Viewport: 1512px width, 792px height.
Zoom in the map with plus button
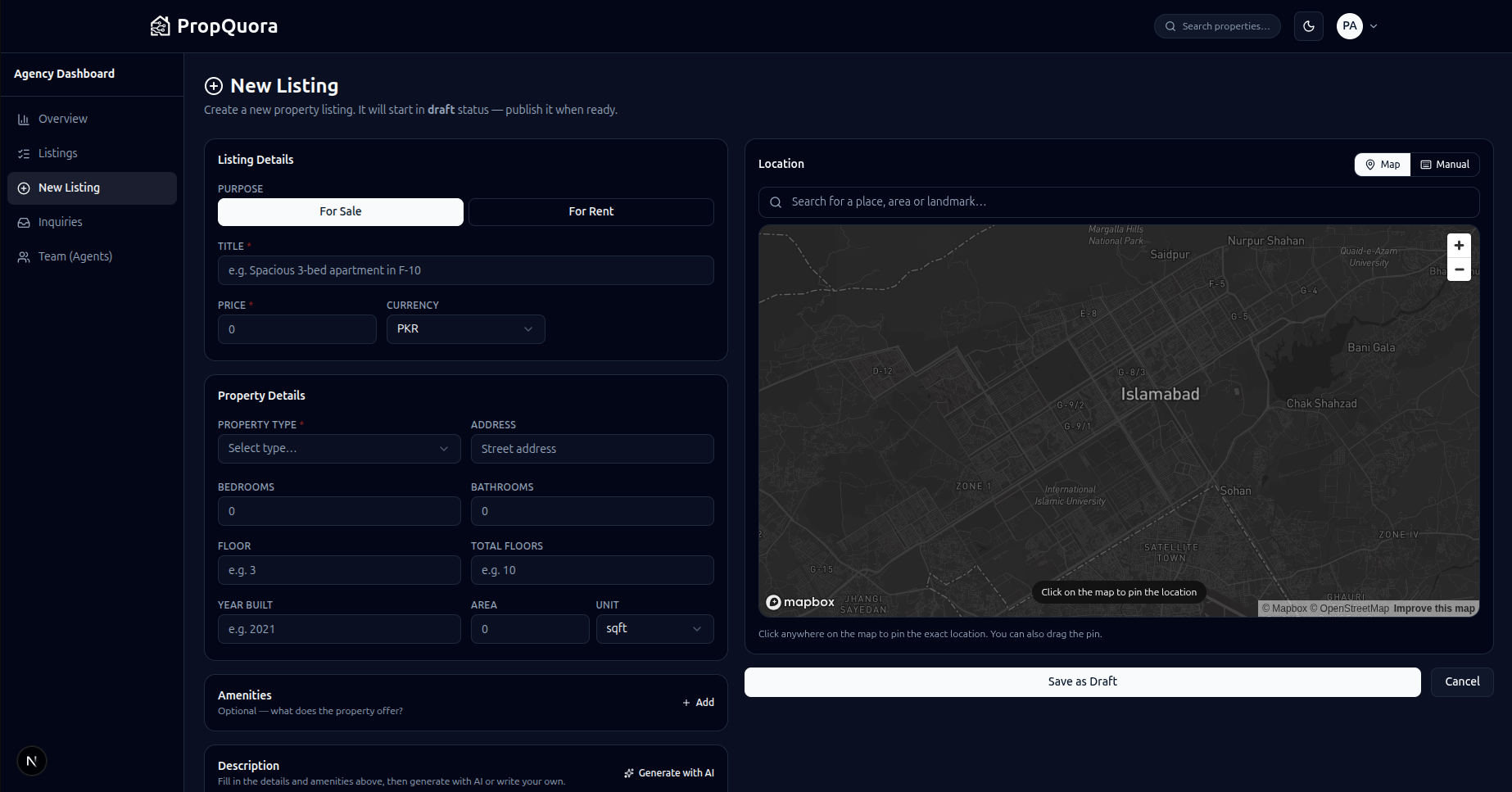(1459, 246)
